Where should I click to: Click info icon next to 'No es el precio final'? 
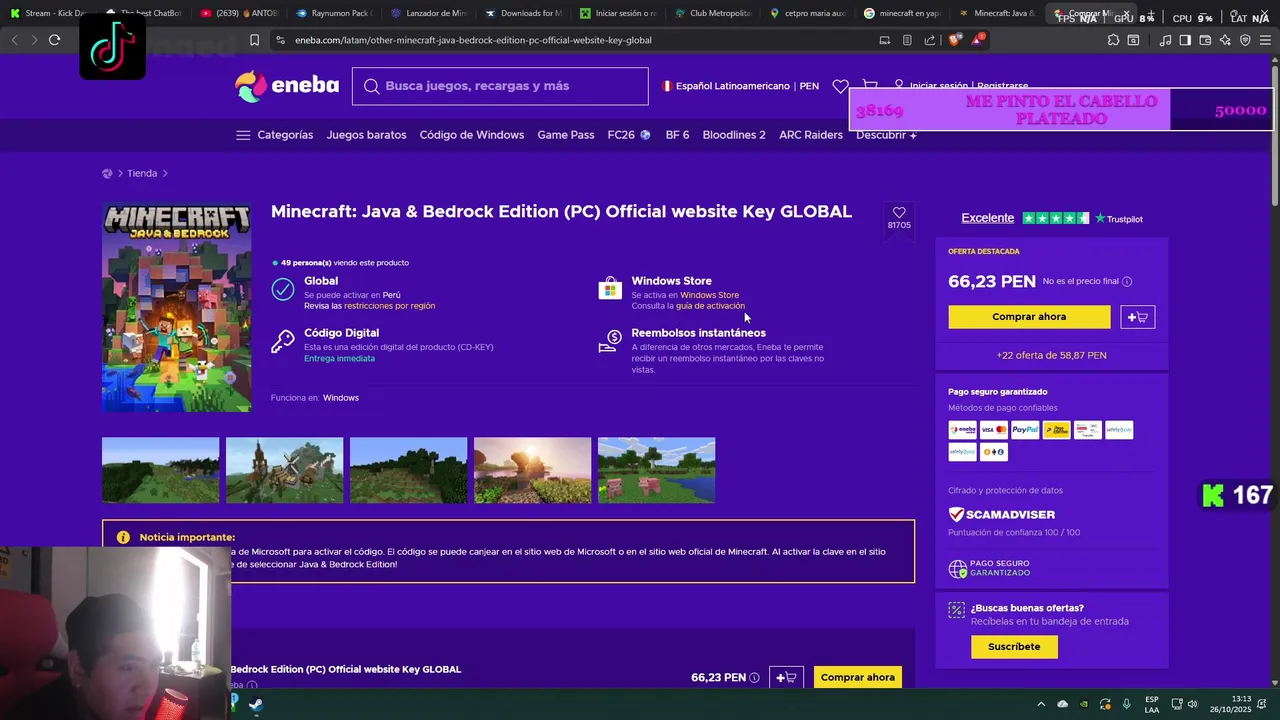(1127, 282)
